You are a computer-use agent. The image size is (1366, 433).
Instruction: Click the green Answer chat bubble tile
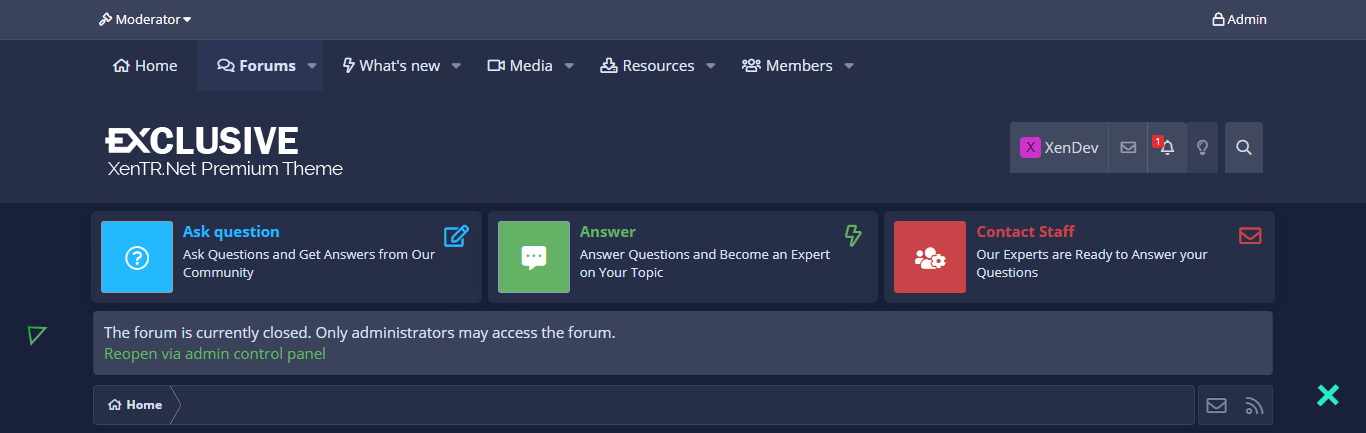pos(534,257)
